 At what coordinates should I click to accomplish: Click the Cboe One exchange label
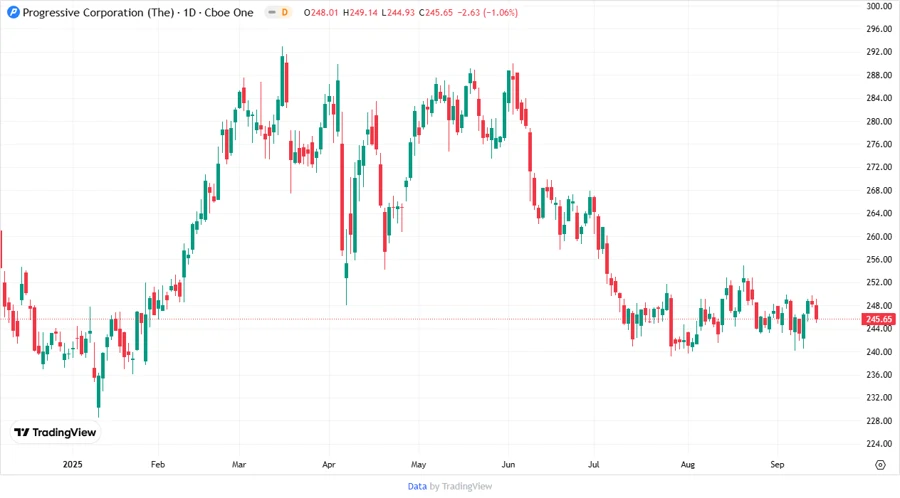[229, 13]
